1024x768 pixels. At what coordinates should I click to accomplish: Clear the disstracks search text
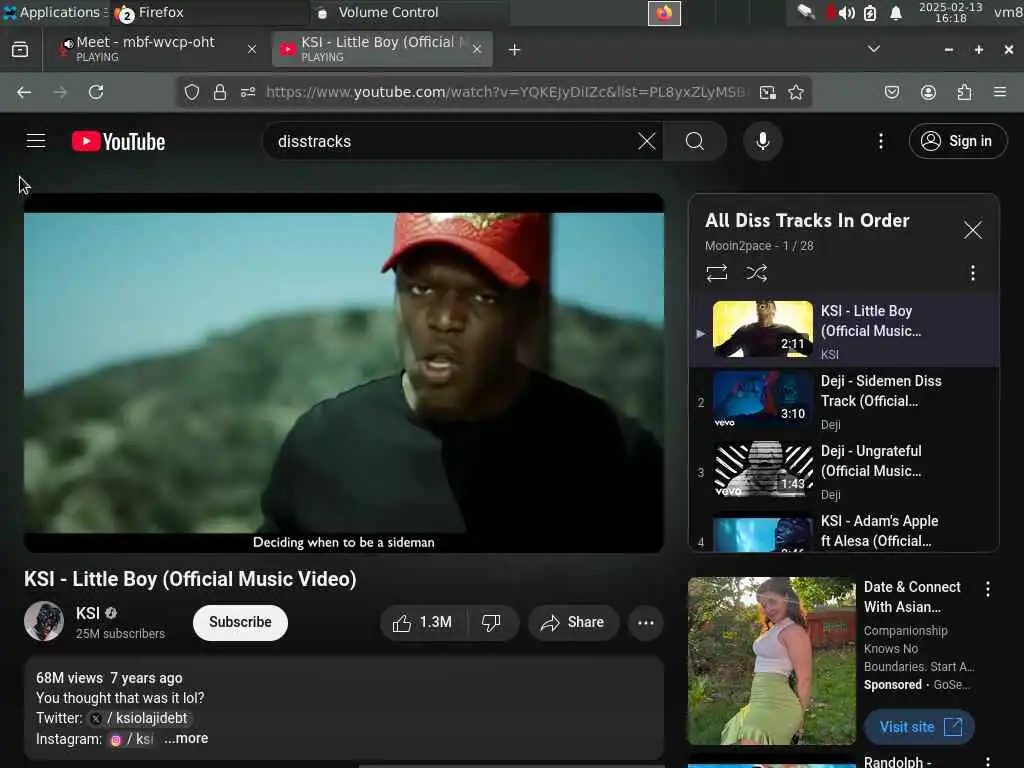coord(647,141)
